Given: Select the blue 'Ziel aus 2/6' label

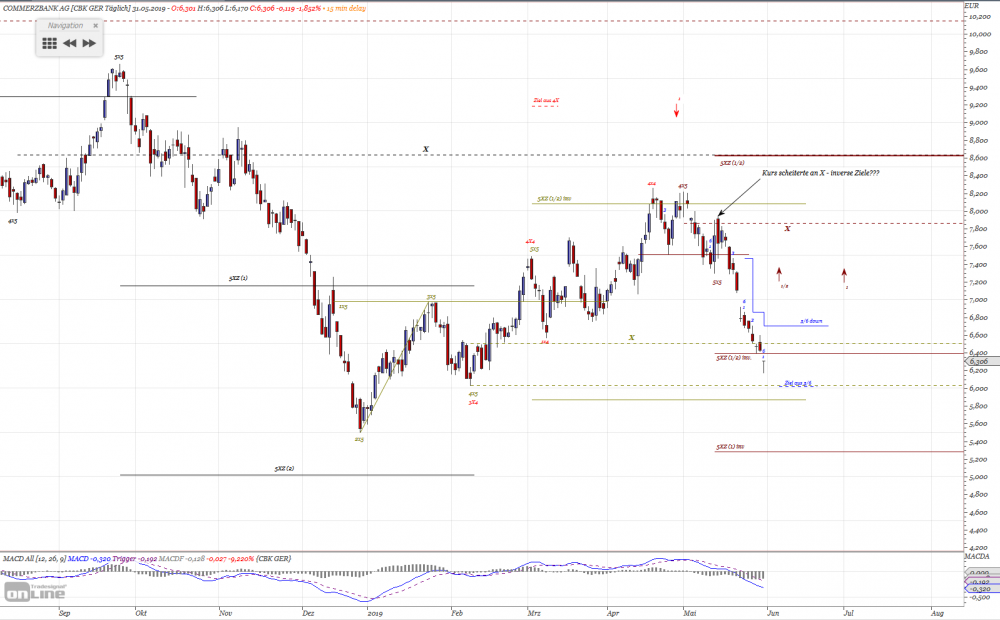Looking at the screenshot, I should (798, 383).
